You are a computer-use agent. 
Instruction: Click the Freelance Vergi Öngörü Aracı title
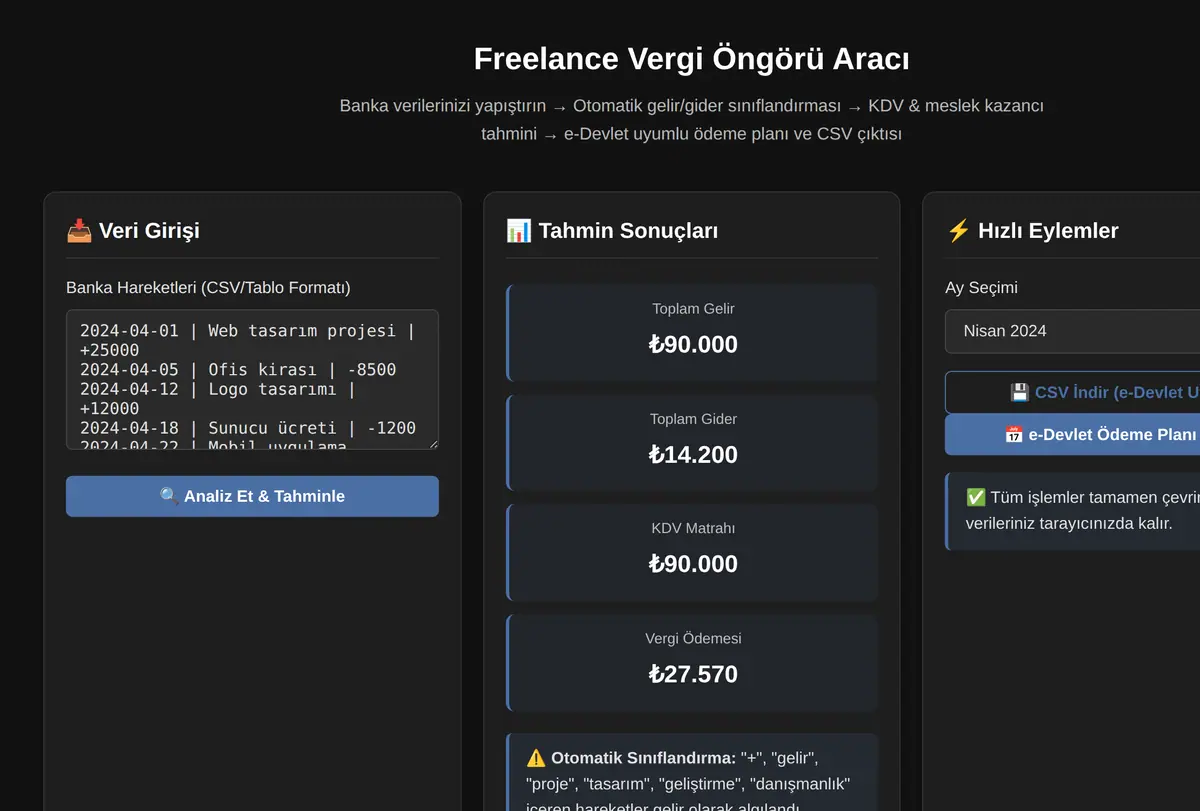point(692,59)
